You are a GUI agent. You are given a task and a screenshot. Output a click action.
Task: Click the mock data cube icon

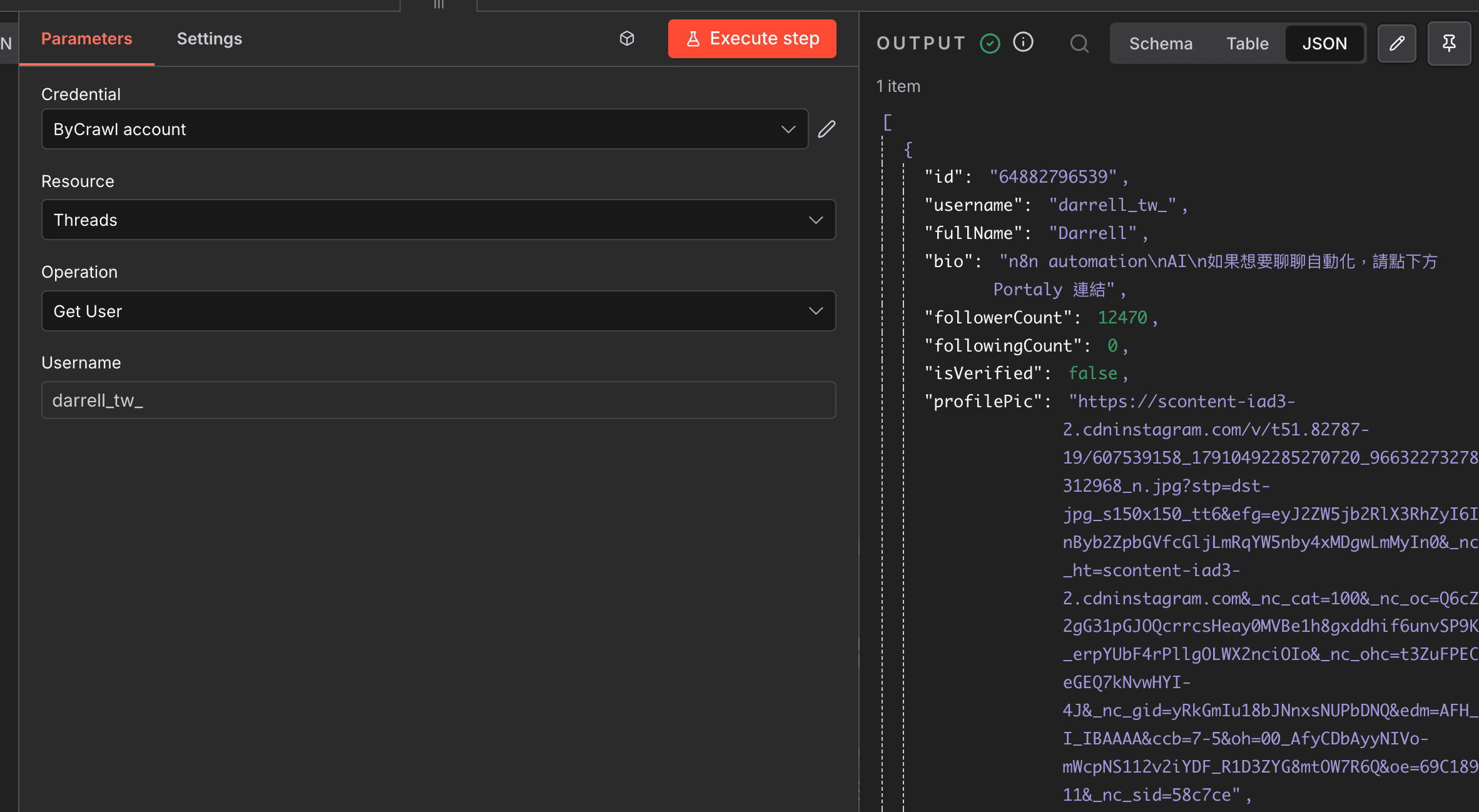click(x=627, y=38)
